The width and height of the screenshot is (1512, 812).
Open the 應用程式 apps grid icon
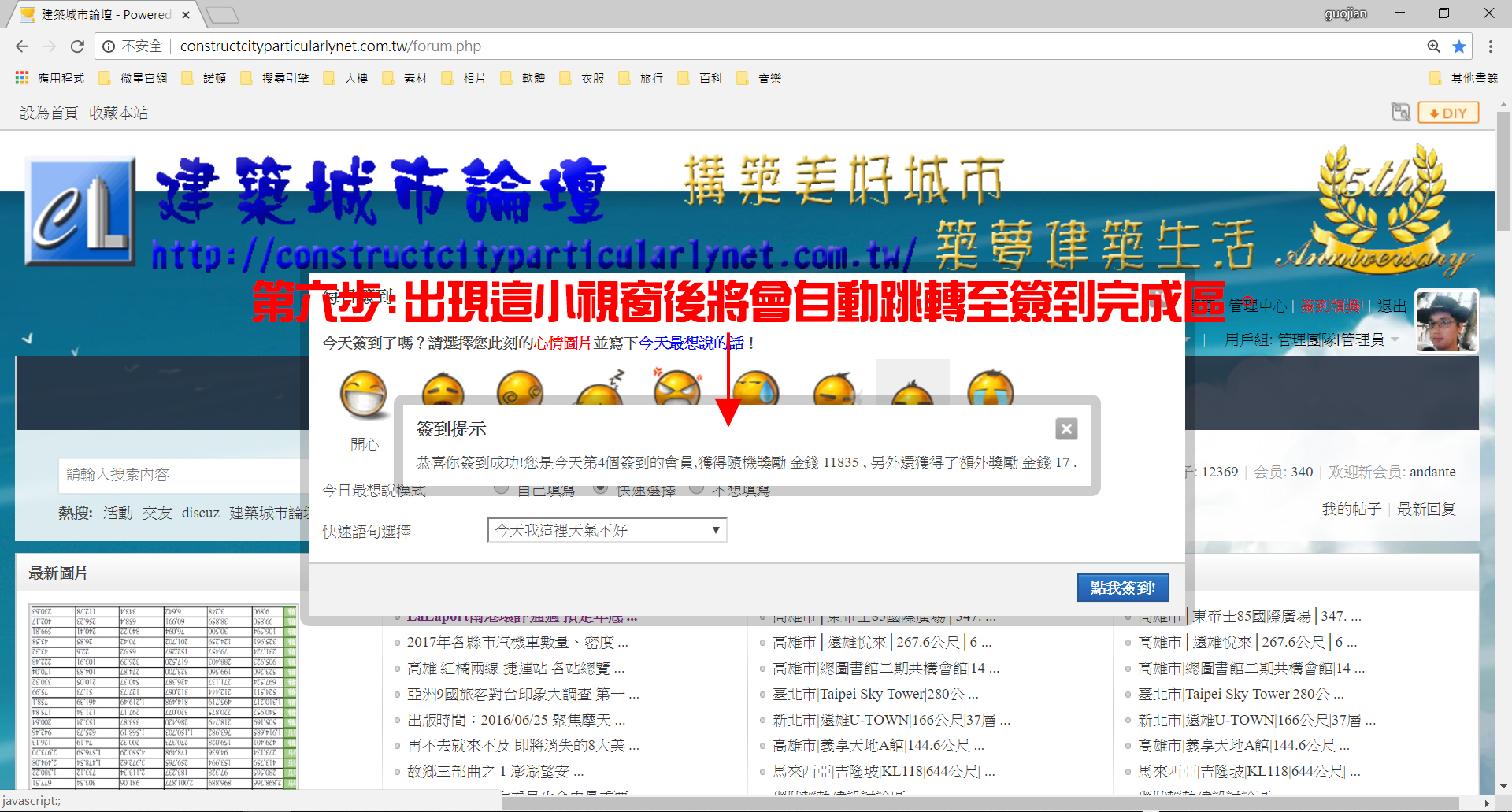pyautogui.click(x=22, y=78)
